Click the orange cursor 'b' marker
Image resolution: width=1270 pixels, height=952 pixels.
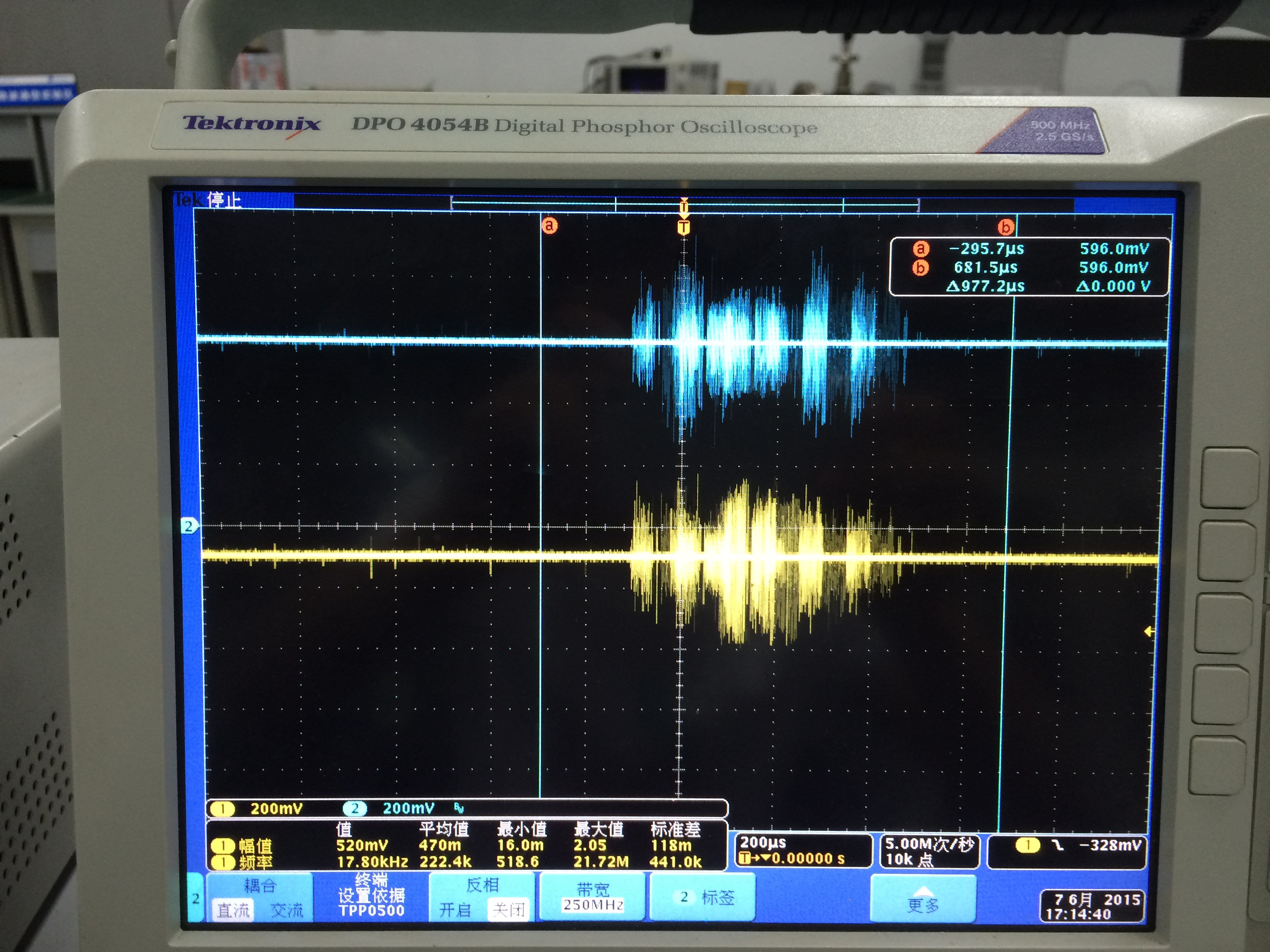1005,227
